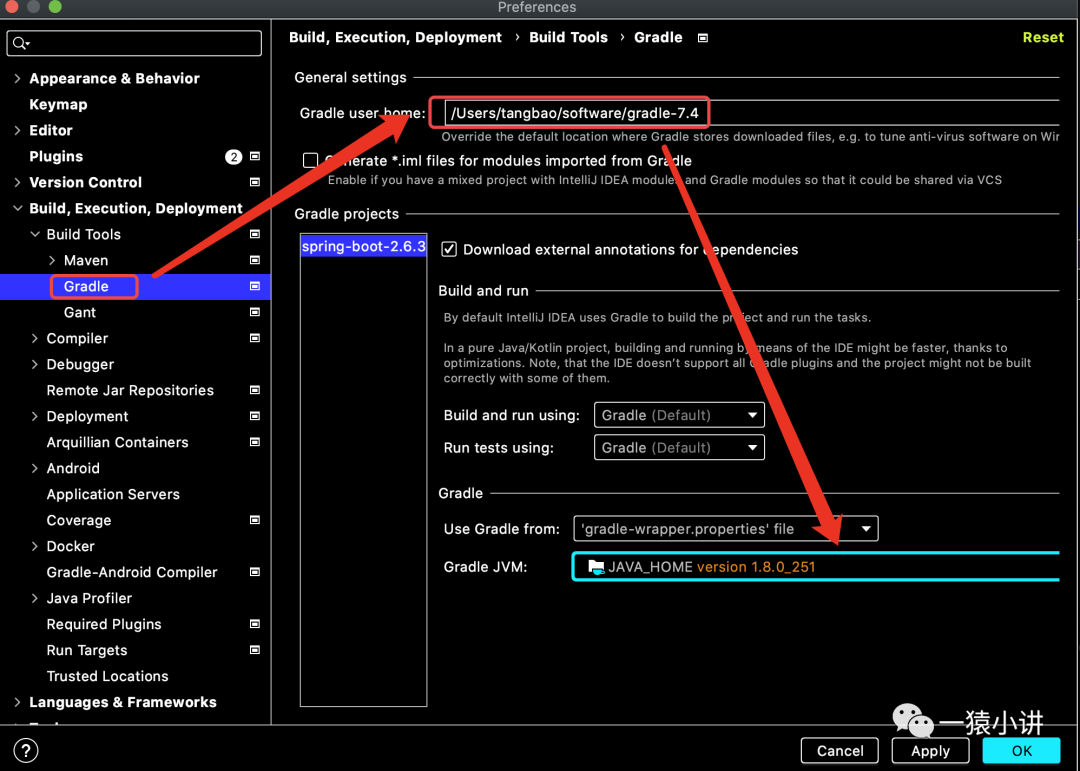Expand Appearance & Behavior section
Image resolution: width=1080 pixels, height=771 pixels.
coord(17,79)
